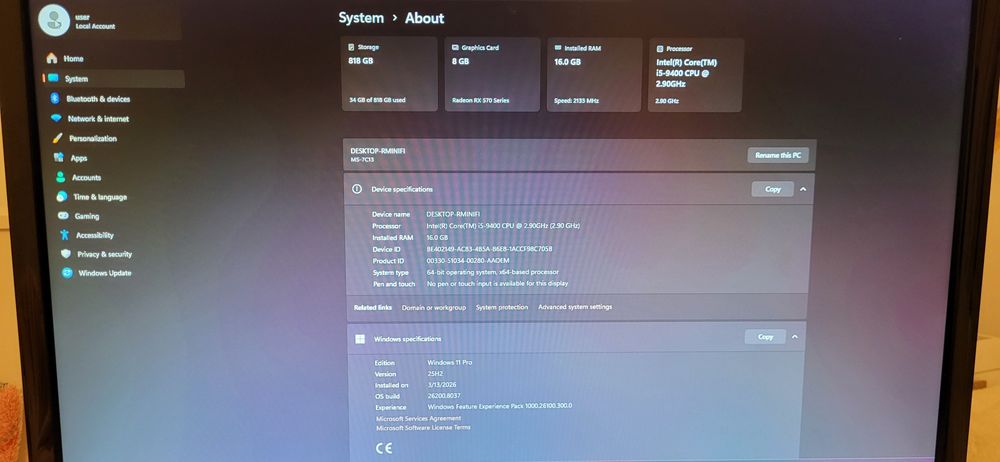Select System in the sidebar

pos(114,79)
